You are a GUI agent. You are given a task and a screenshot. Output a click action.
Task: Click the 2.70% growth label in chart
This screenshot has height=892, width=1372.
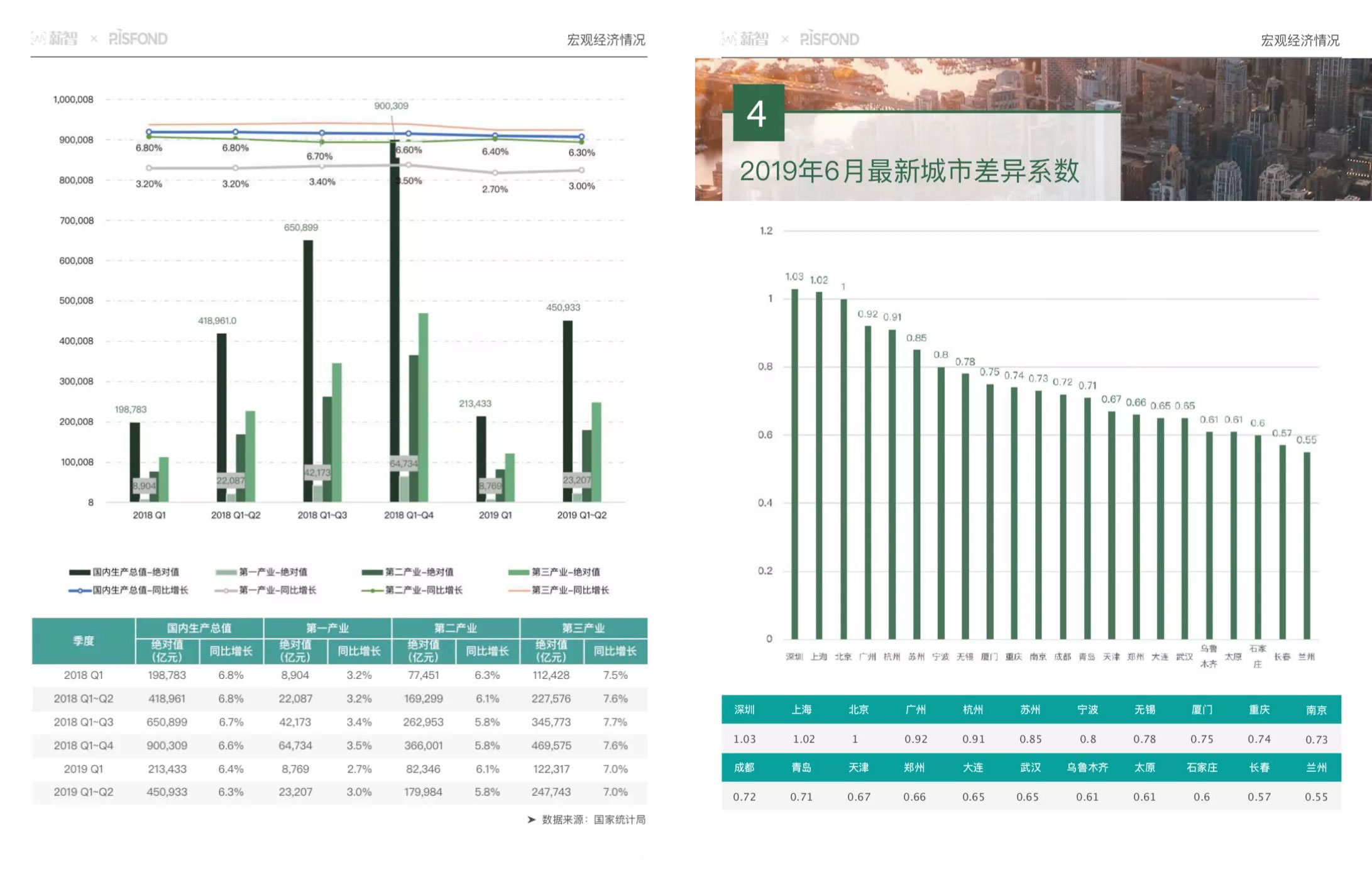click(x=495, y=189)
